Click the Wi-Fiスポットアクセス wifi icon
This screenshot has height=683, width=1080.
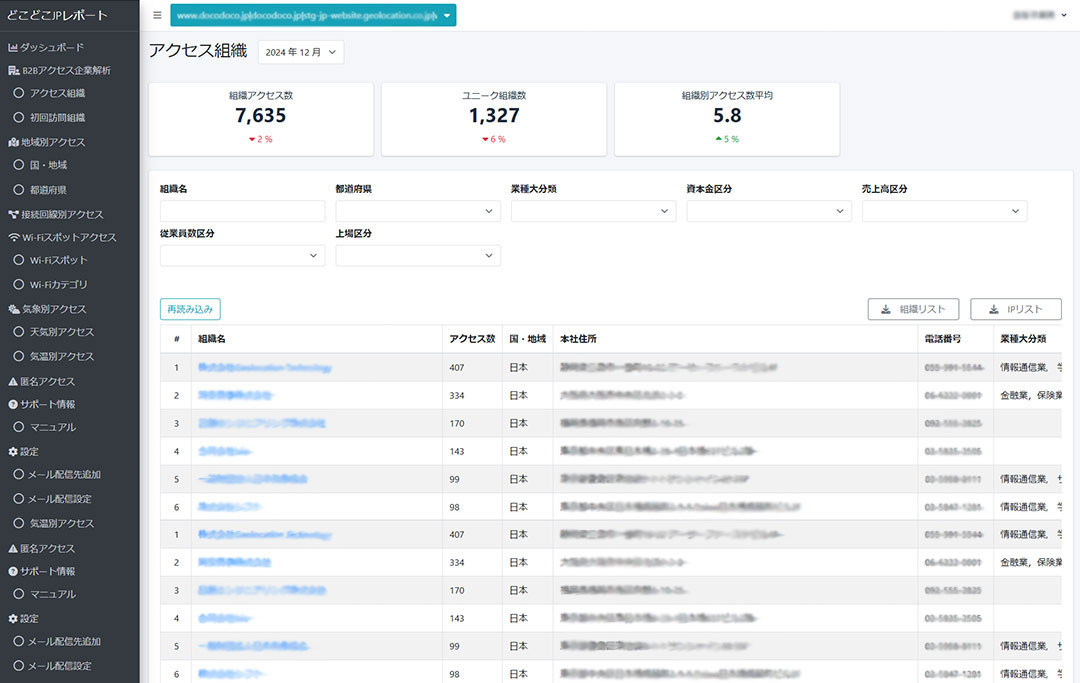tap(13, 238)
